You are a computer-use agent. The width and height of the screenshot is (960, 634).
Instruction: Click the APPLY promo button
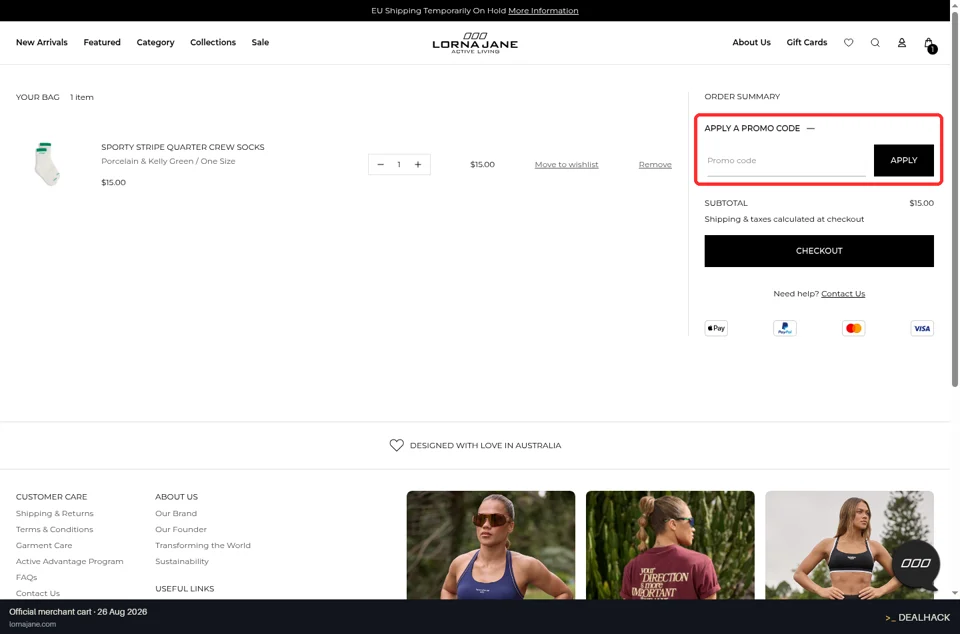[x=904, y=160]
